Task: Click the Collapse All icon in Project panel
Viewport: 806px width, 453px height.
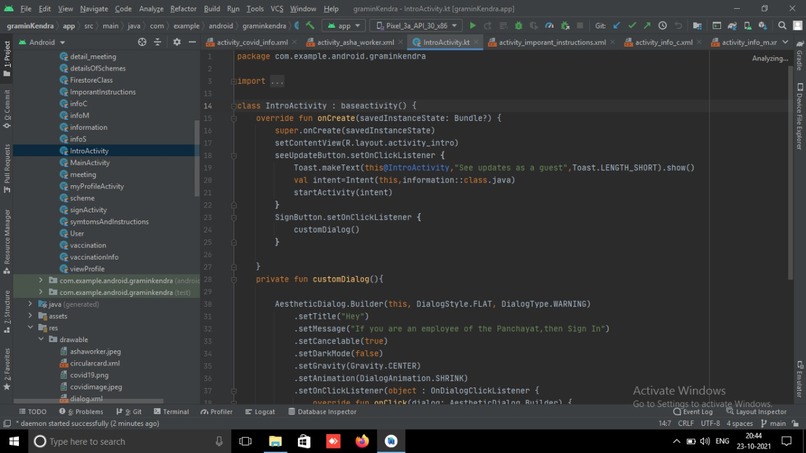Action: [x=157, y=42]
